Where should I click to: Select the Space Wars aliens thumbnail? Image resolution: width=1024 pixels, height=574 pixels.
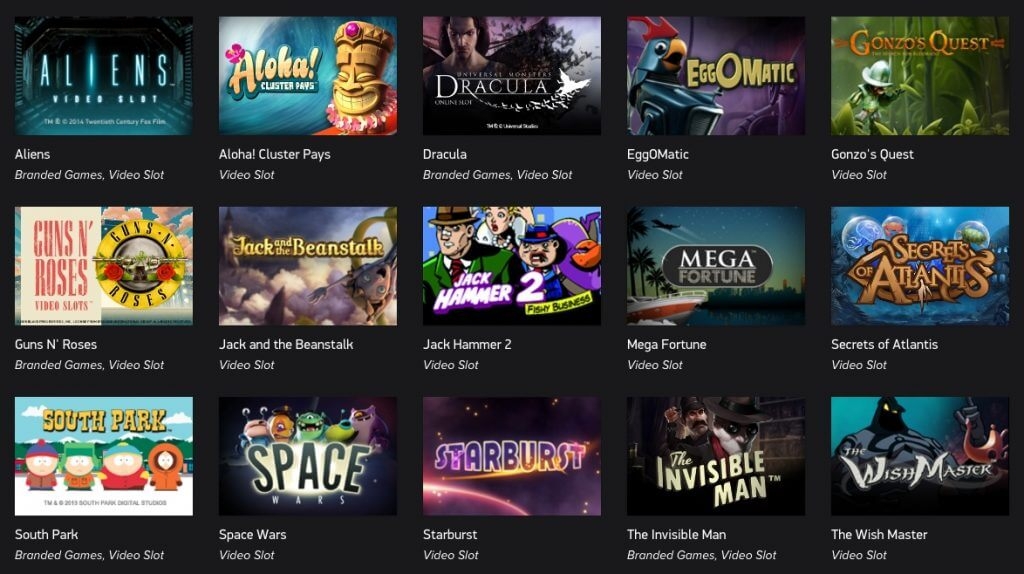coord(308,456)
